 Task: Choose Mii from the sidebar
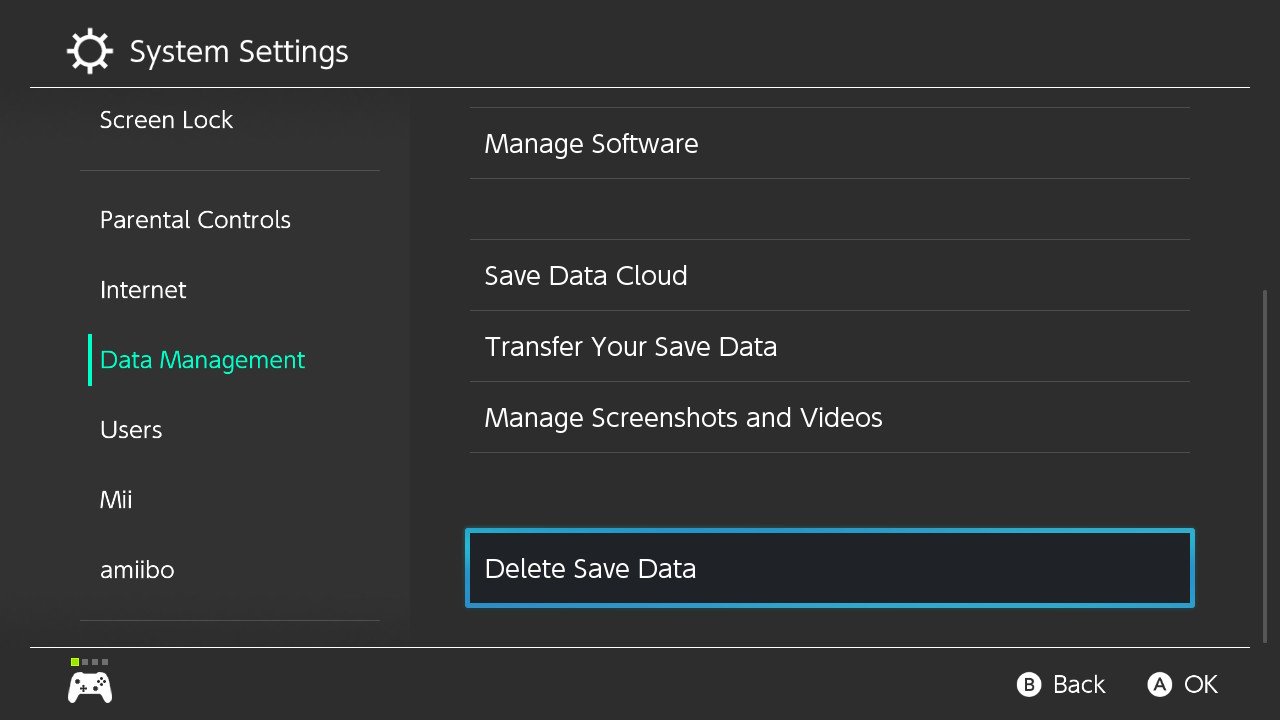[116, 500]
